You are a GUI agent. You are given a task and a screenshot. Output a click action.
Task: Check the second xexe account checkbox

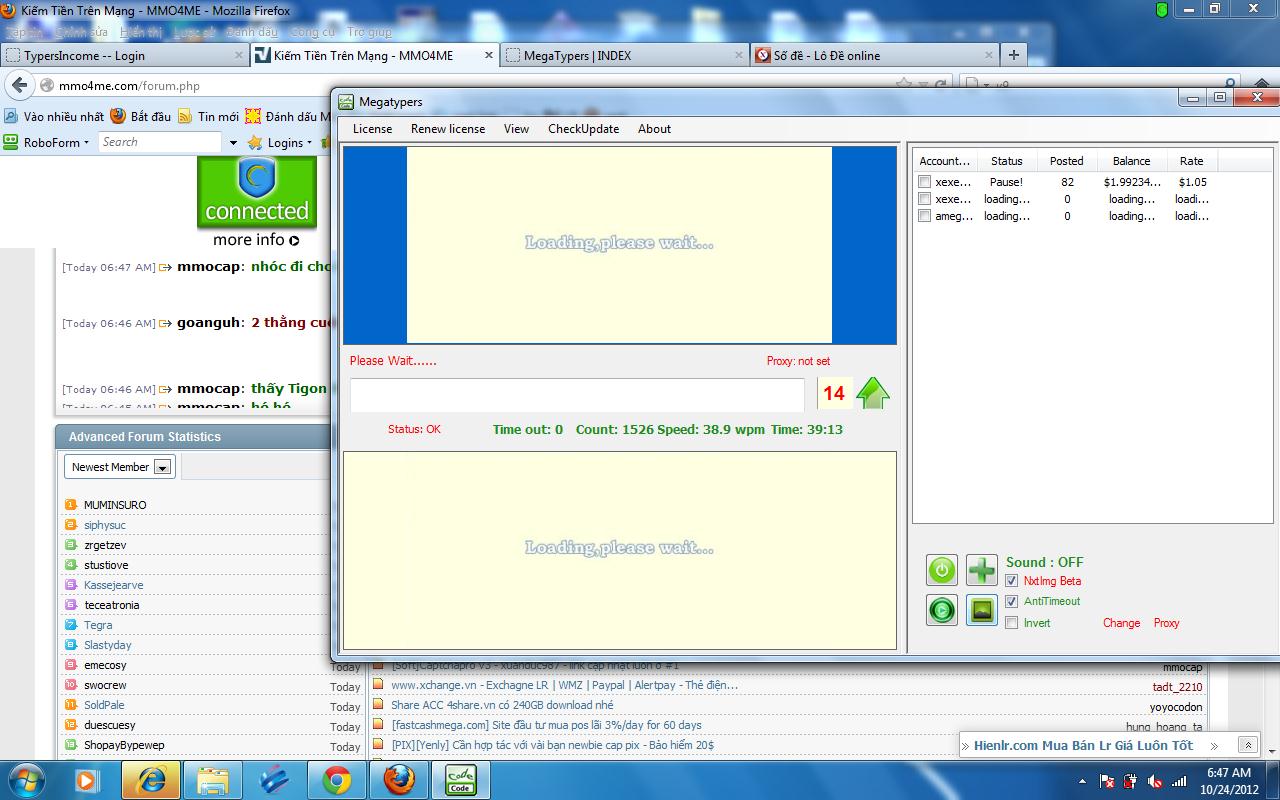(925, 199)
